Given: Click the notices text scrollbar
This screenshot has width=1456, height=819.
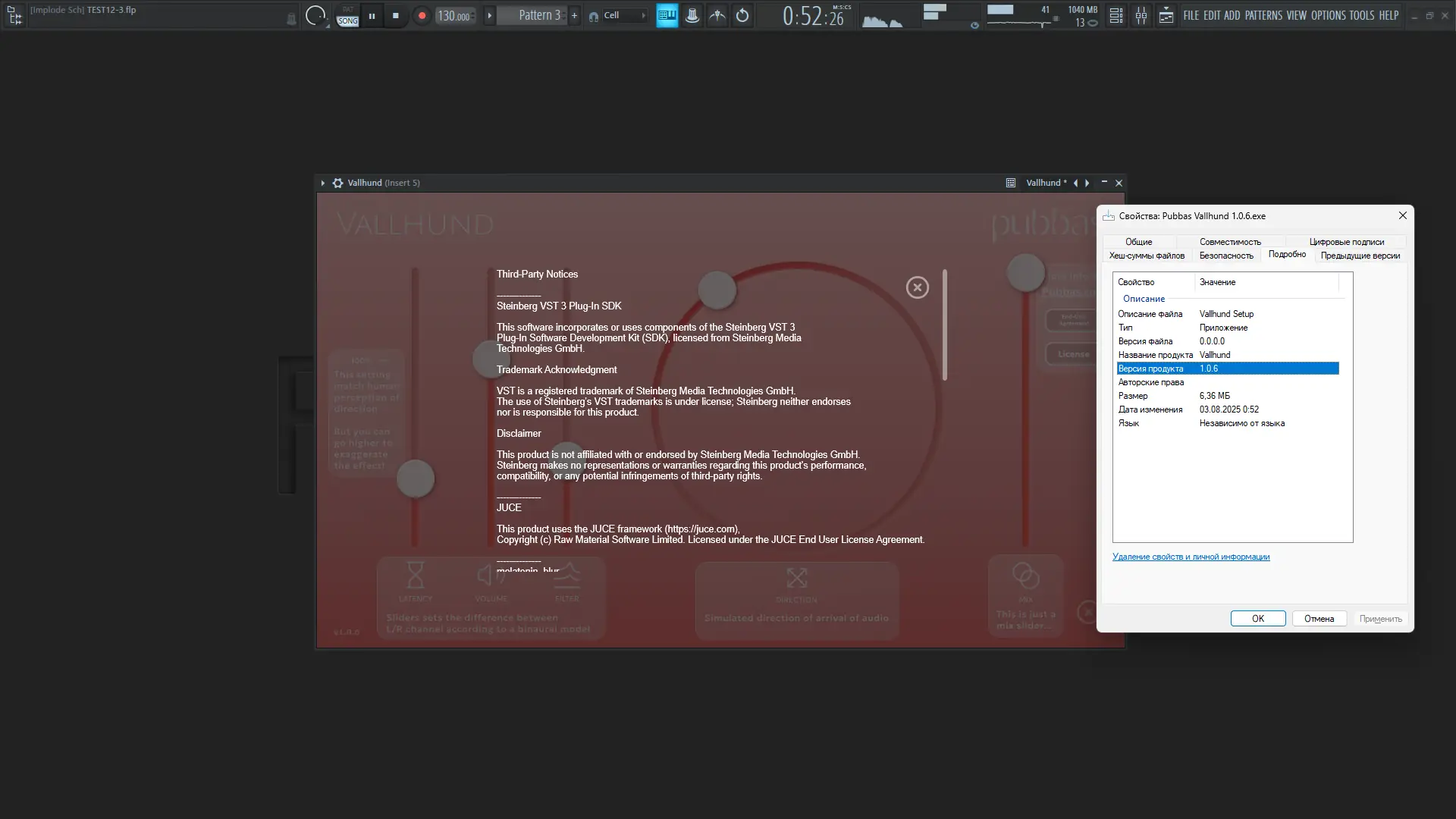Looking at the screenshot, I should [x=944, y=325].
